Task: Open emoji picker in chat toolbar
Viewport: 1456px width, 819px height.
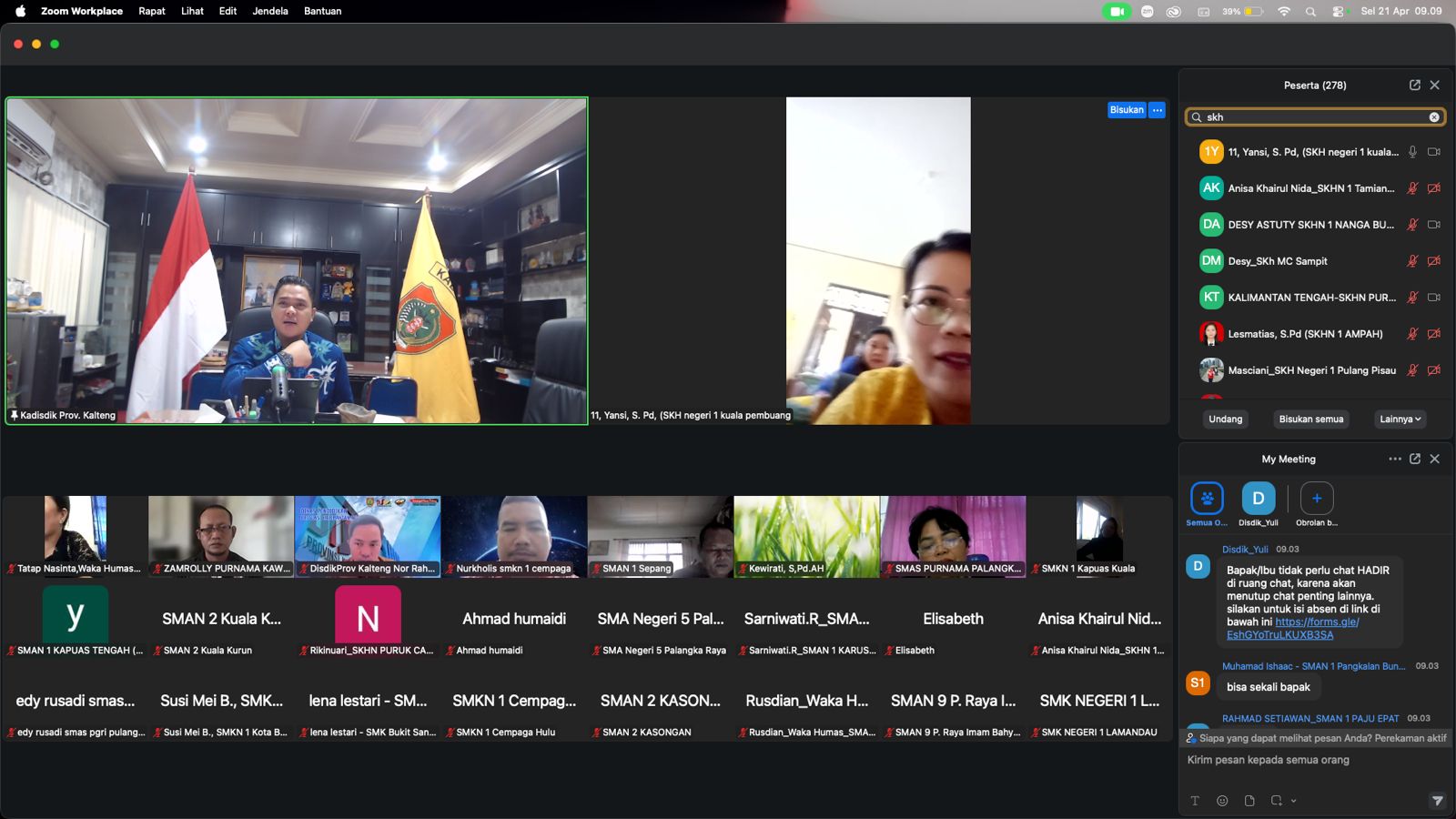Action: 1222,801
